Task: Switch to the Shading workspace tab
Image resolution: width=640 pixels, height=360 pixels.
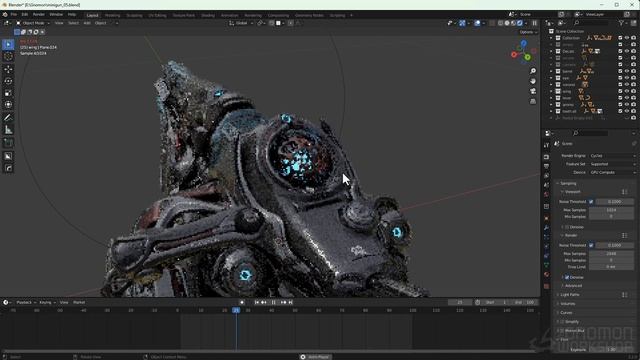Action: pyautogui.click(x=208, y=16)
